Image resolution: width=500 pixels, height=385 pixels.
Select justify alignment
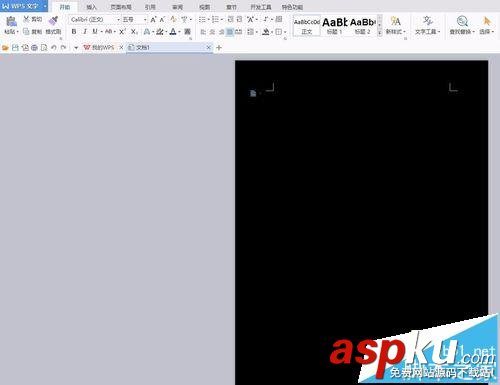click(230, 32)
